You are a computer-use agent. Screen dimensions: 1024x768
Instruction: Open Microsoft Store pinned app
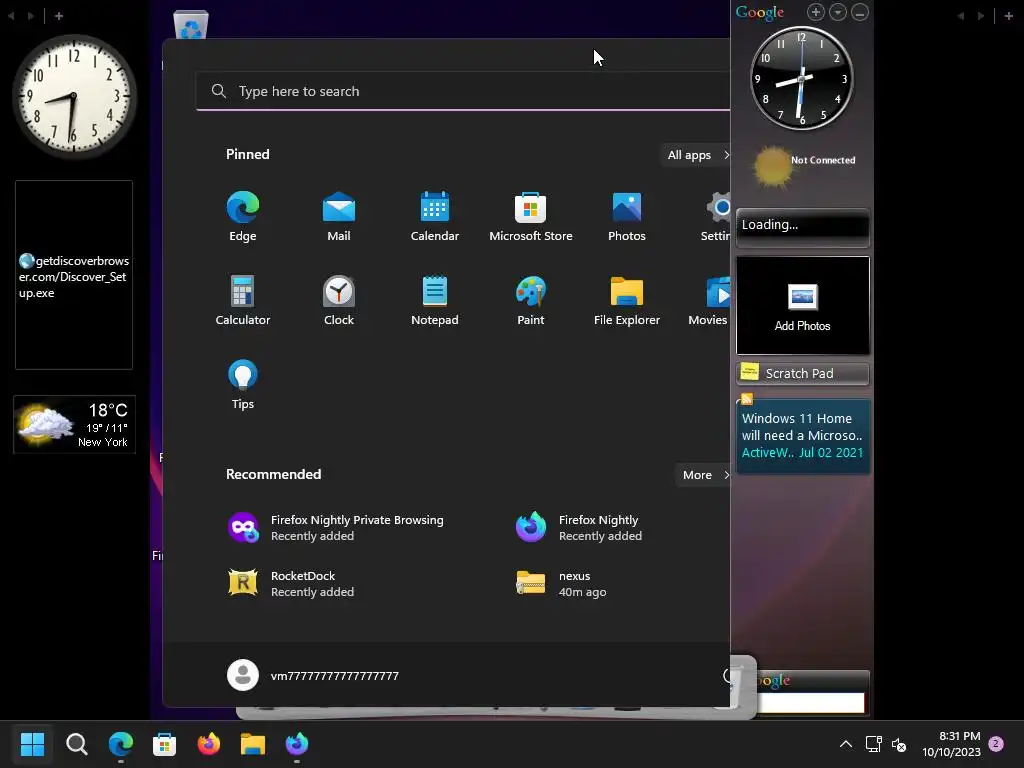point(531,217)
